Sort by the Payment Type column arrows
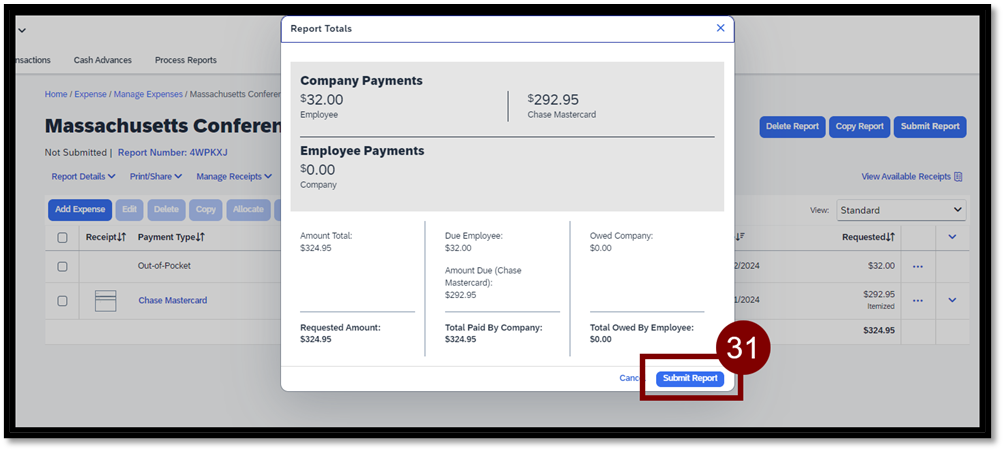The width and height of the screenshot is (1004, 450). click(200, 237)
